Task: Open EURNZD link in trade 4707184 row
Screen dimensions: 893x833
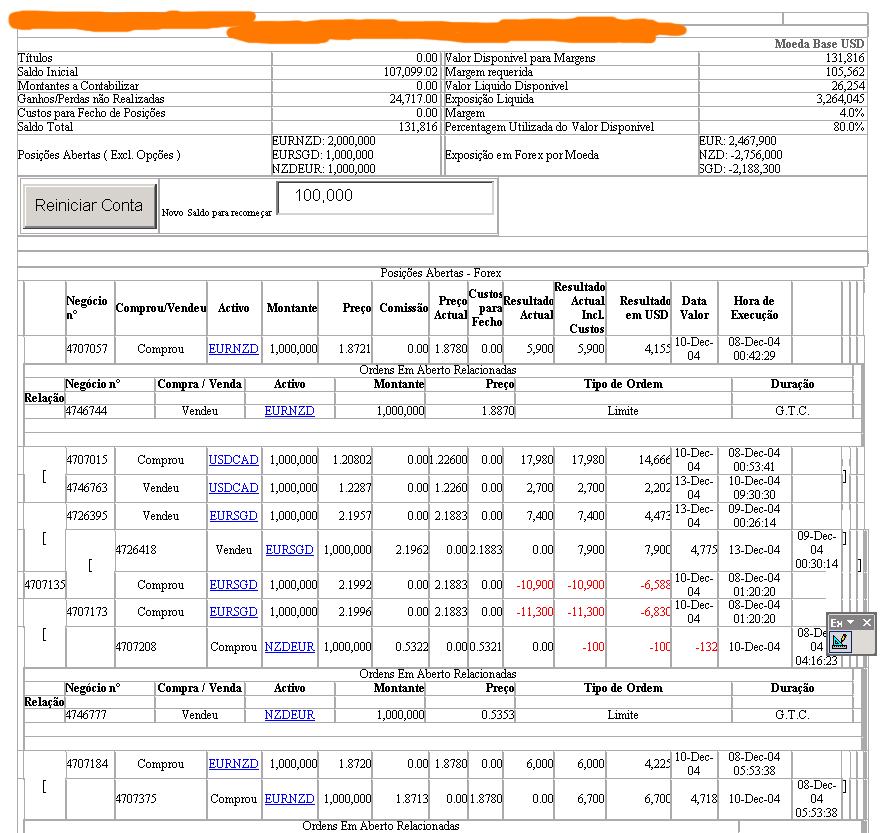Action: pyautogui.click(x=234, y=764)
